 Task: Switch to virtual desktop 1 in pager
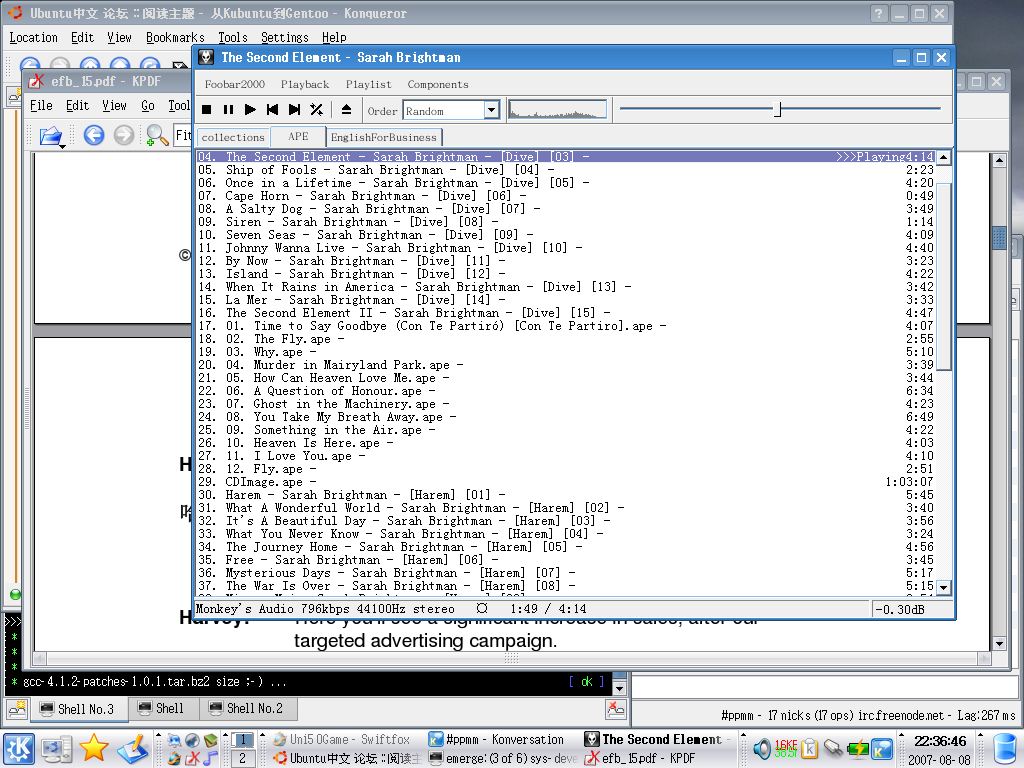coord(242,739)
